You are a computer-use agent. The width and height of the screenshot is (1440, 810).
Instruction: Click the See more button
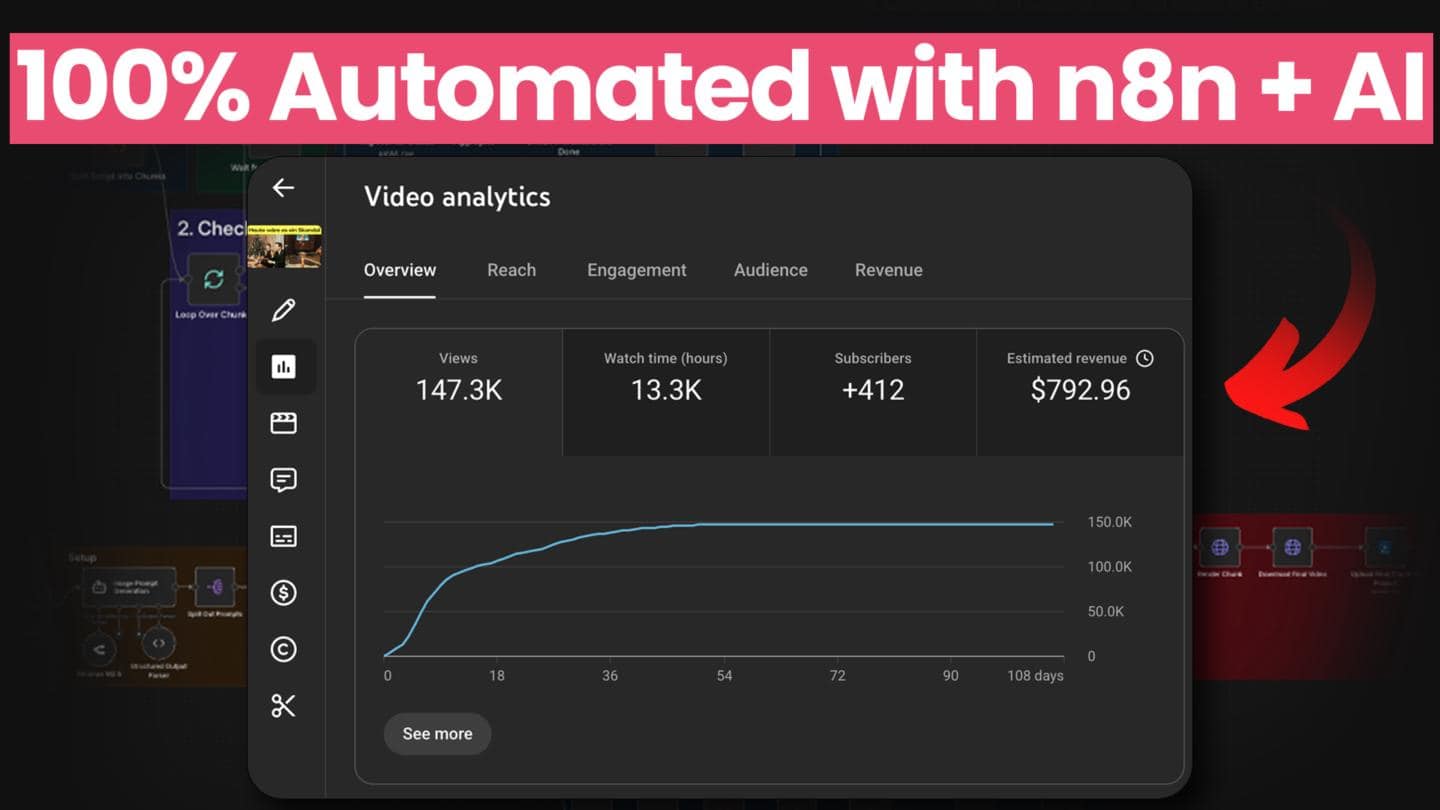click(x=437, y=734)
